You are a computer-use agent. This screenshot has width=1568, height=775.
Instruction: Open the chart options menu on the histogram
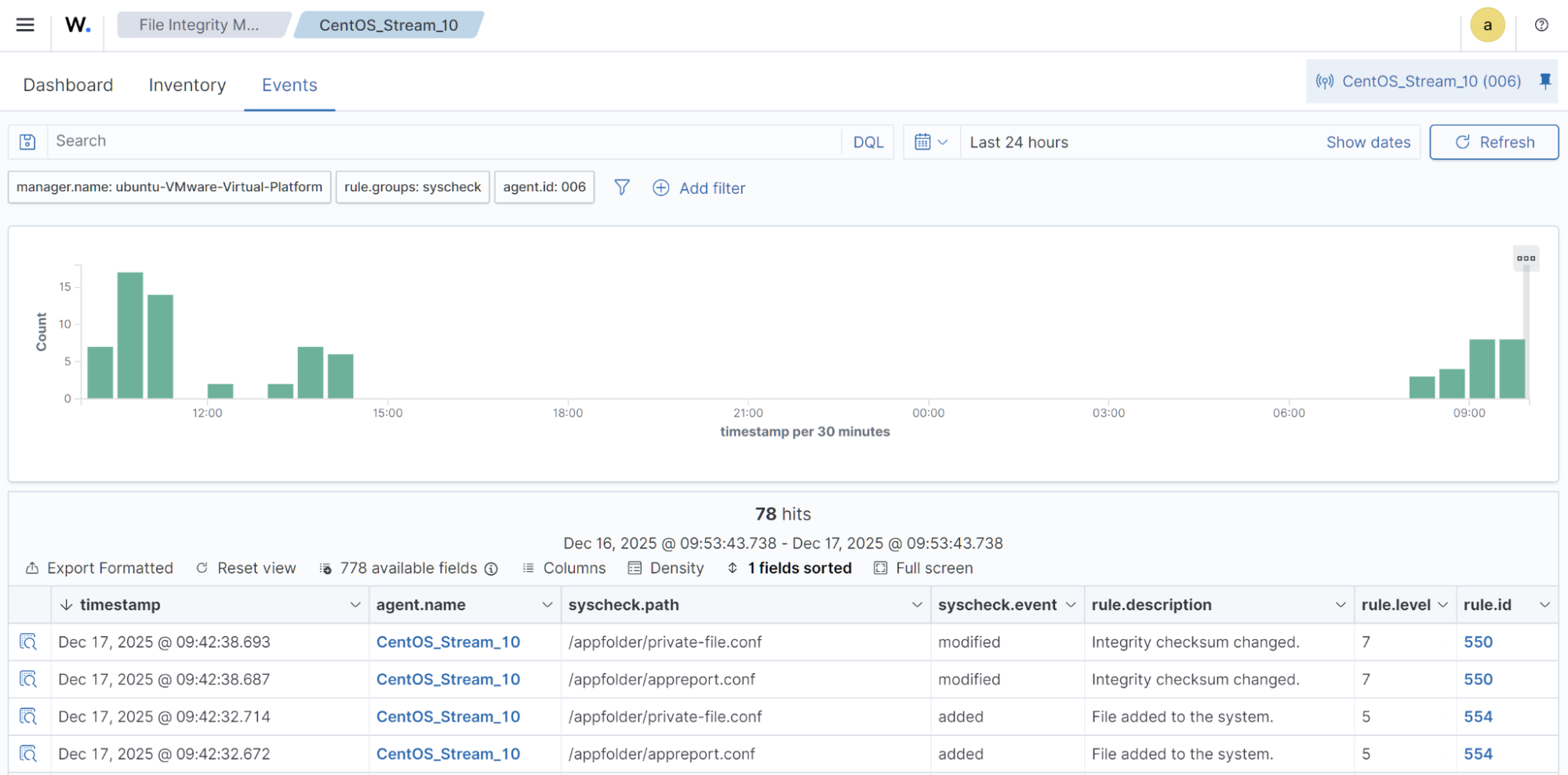[x=1526, y=257]
